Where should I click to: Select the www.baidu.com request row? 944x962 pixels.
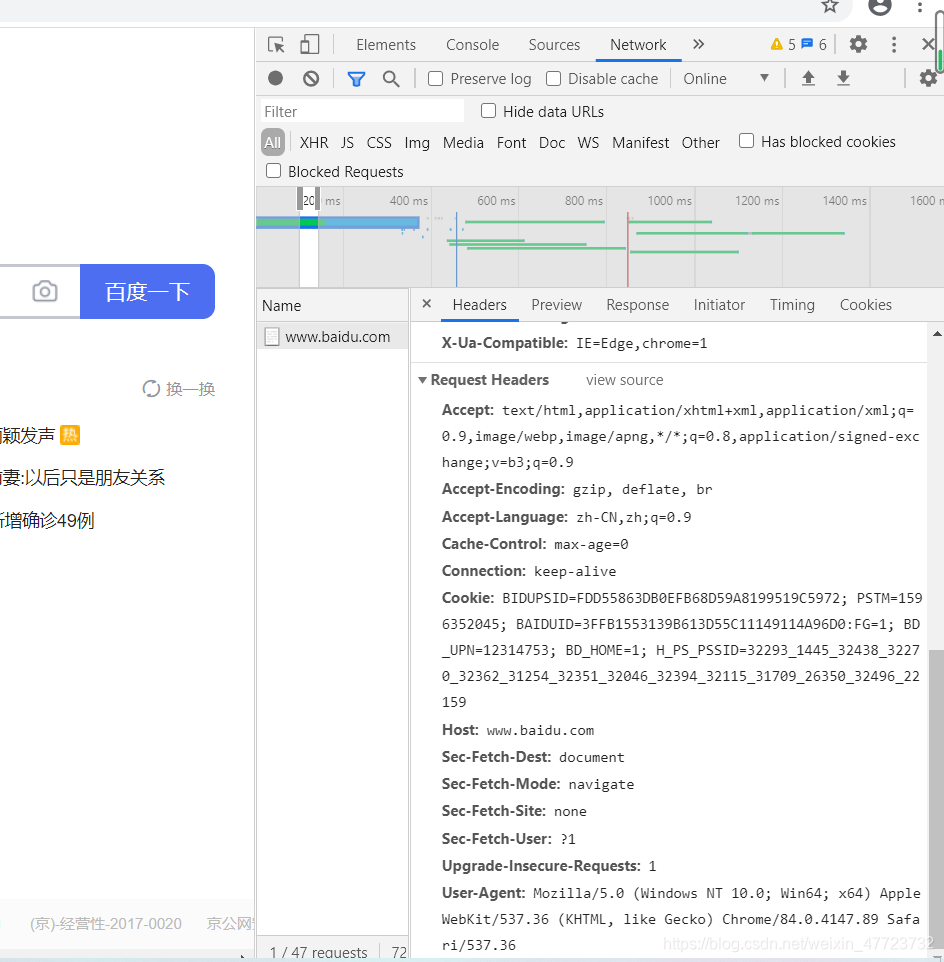pos(332,337)
